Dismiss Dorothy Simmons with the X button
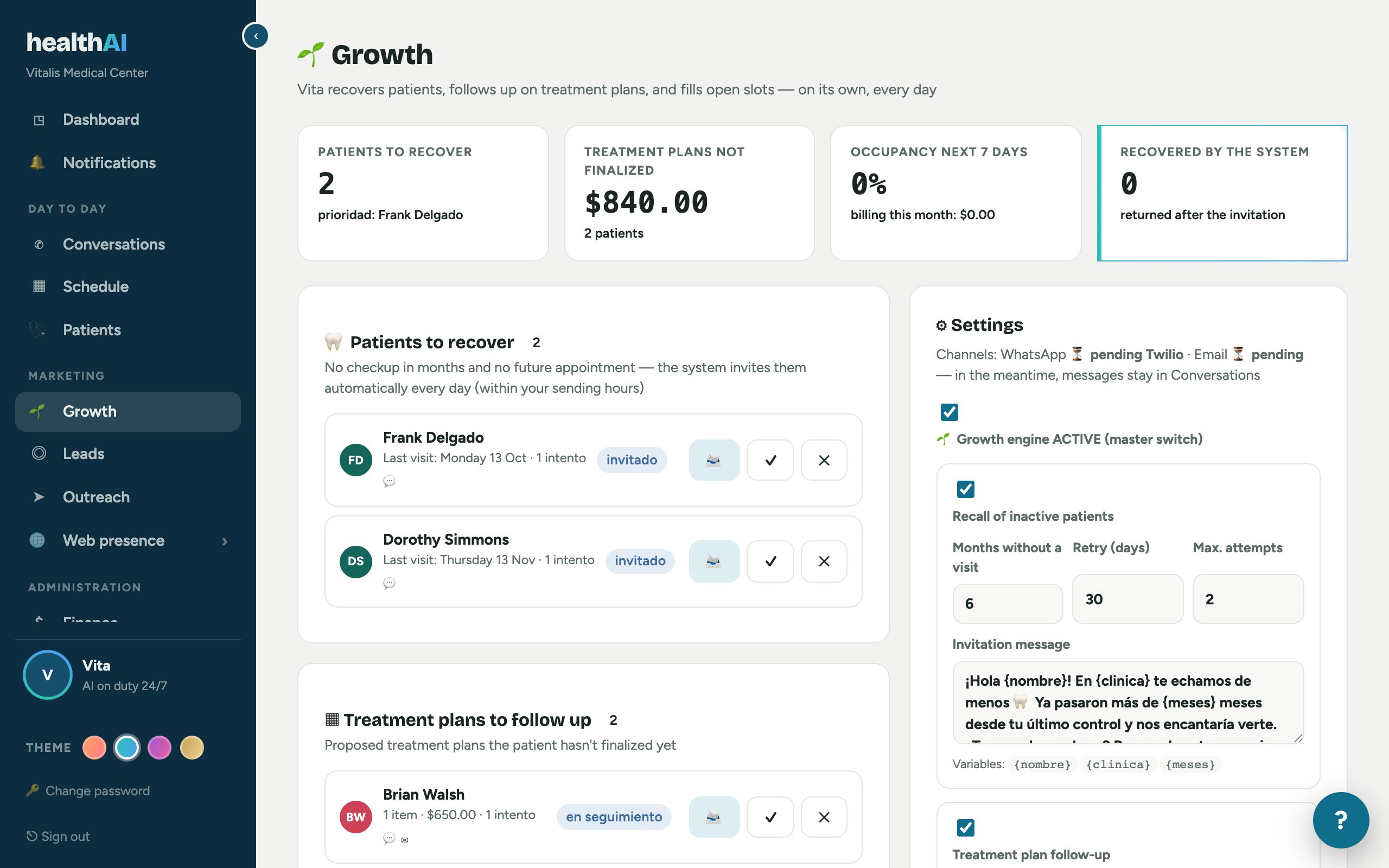 (824, 561)
